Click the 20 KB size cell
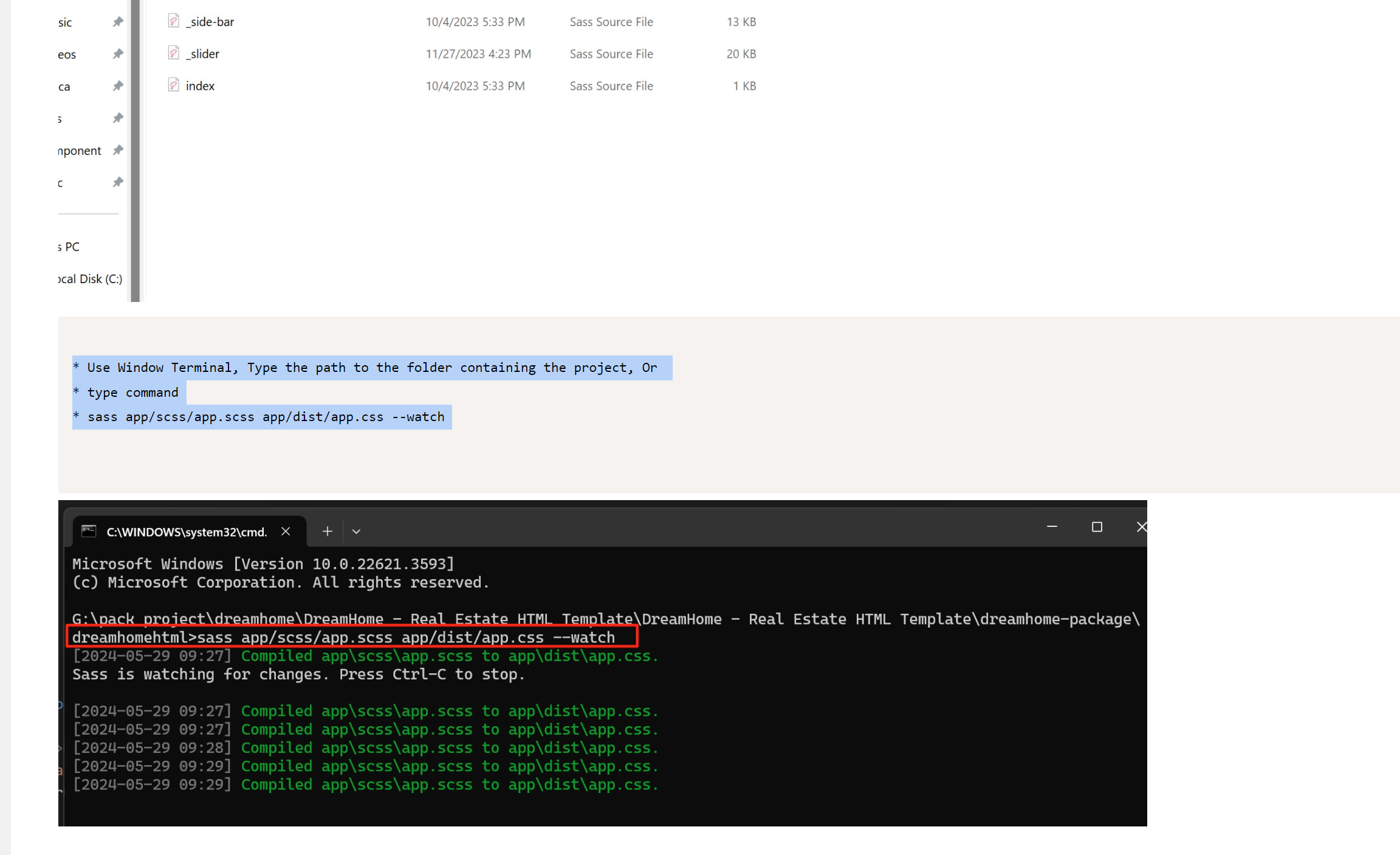 coord(741,54)
